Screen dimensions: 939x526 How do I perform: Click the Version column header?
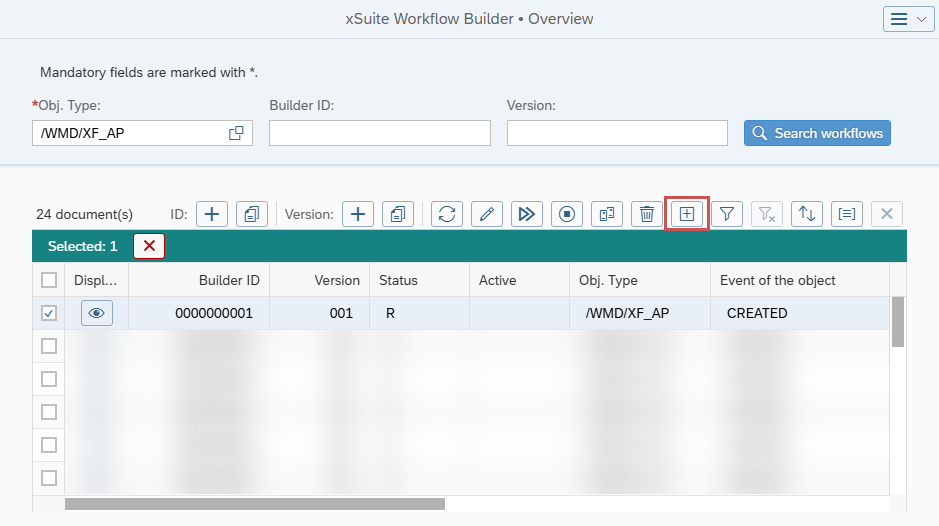320,280
